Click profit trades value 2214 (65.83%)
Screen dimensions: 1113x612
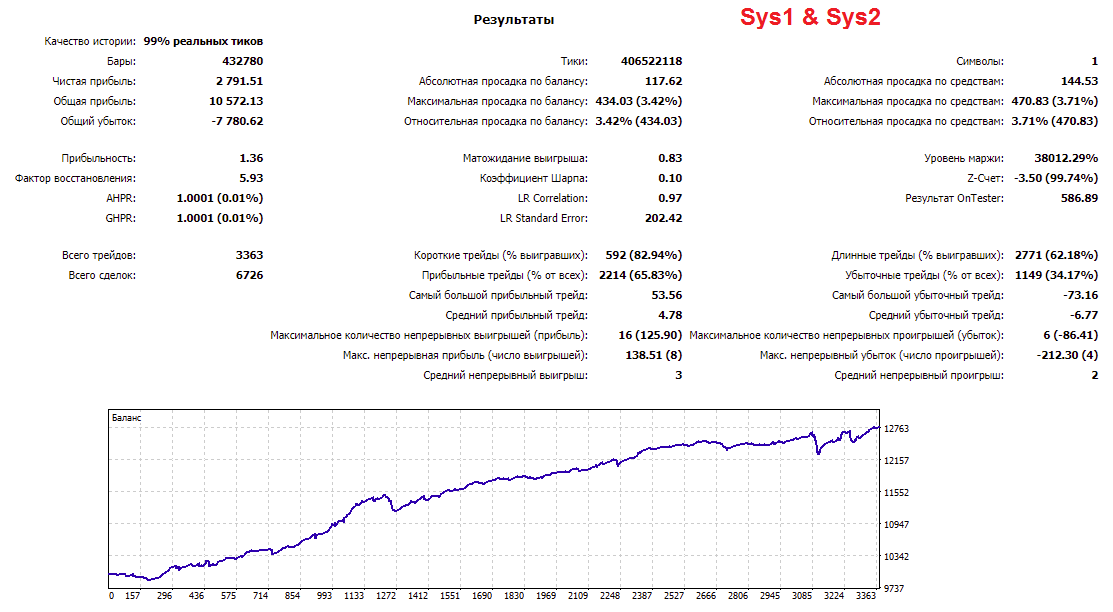tap(640, 275)
